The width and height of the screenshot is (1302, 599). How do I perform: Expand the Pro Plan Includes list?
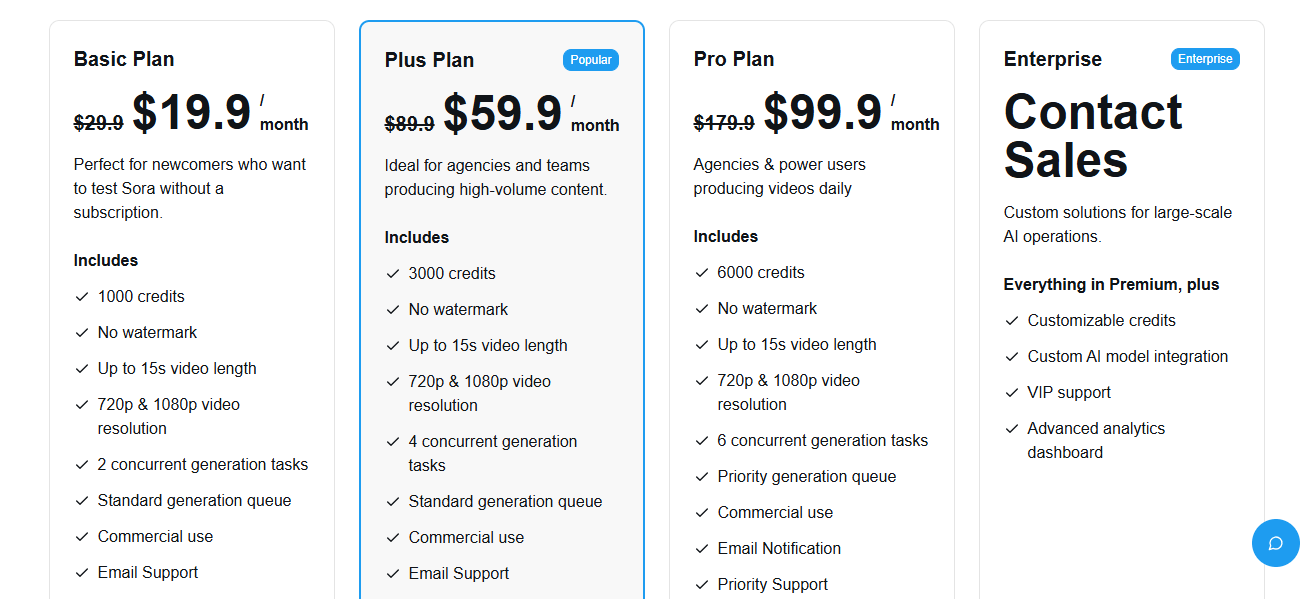[725, 236]
